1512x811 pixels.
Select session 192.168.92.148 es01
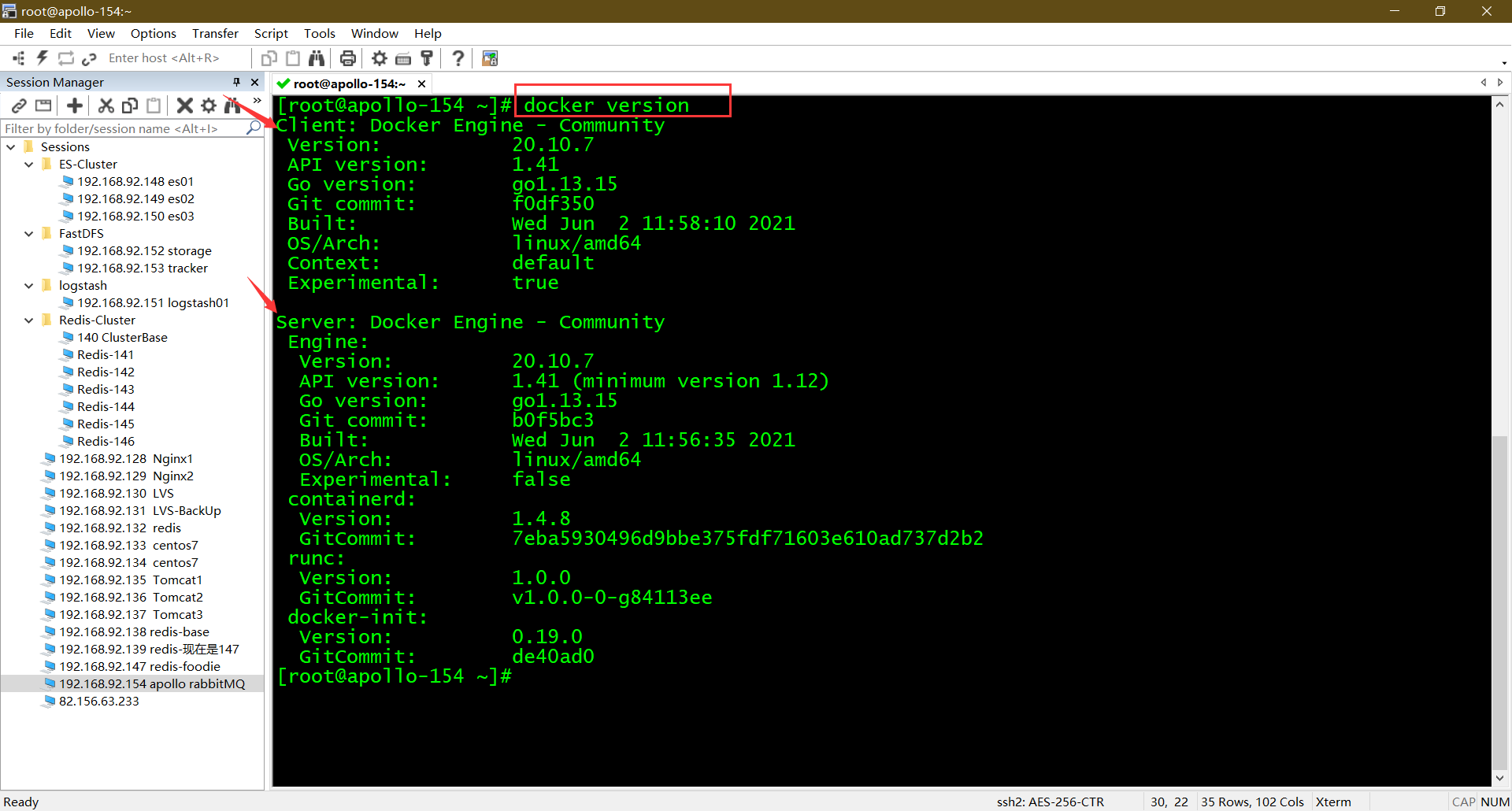click(135, 182)
